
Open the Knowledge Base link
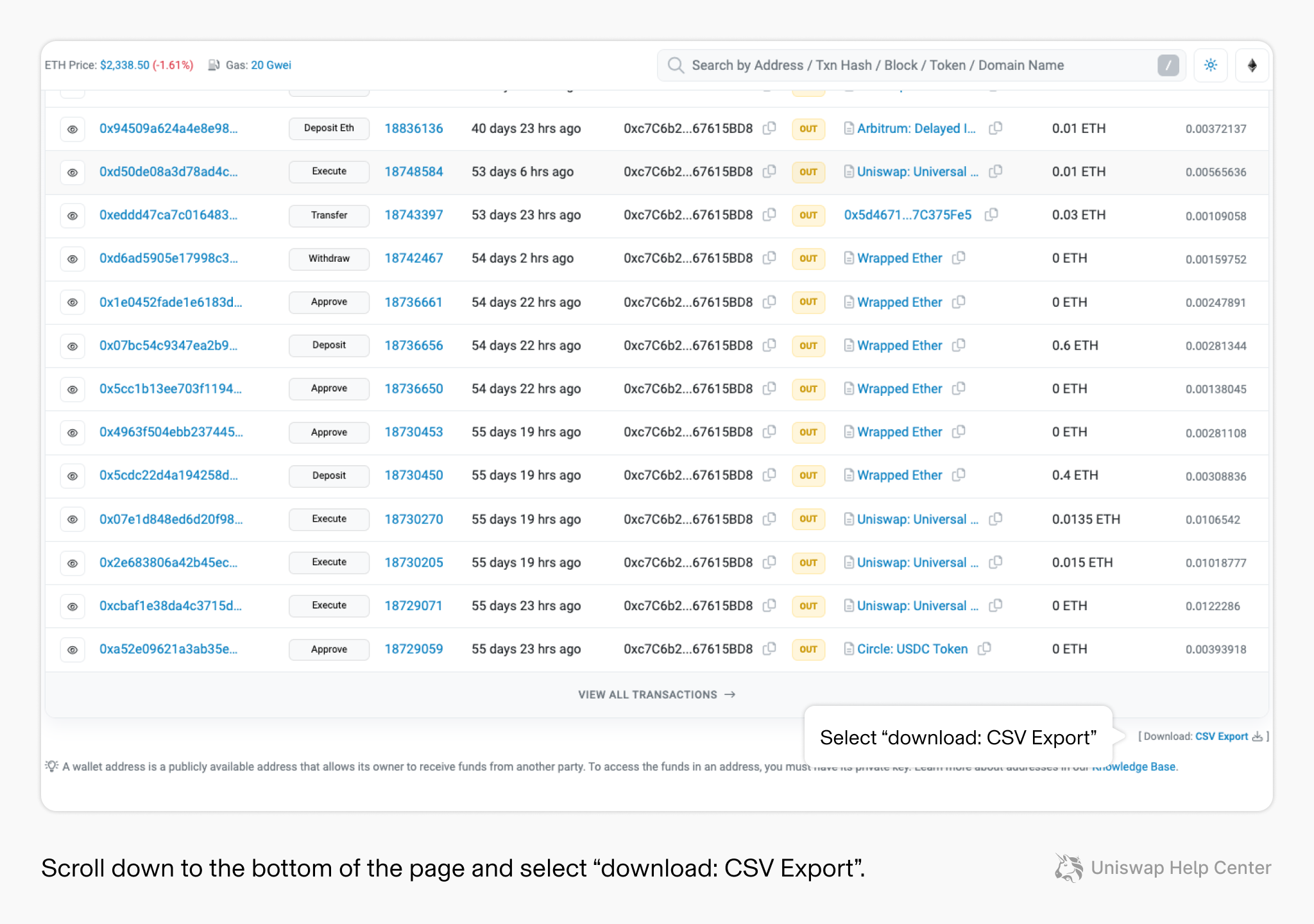click(1134, 766)
